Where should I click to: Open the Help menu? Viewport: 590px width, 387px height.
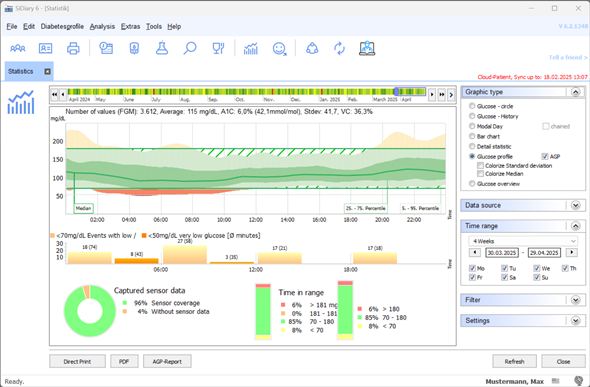point(174,27)
